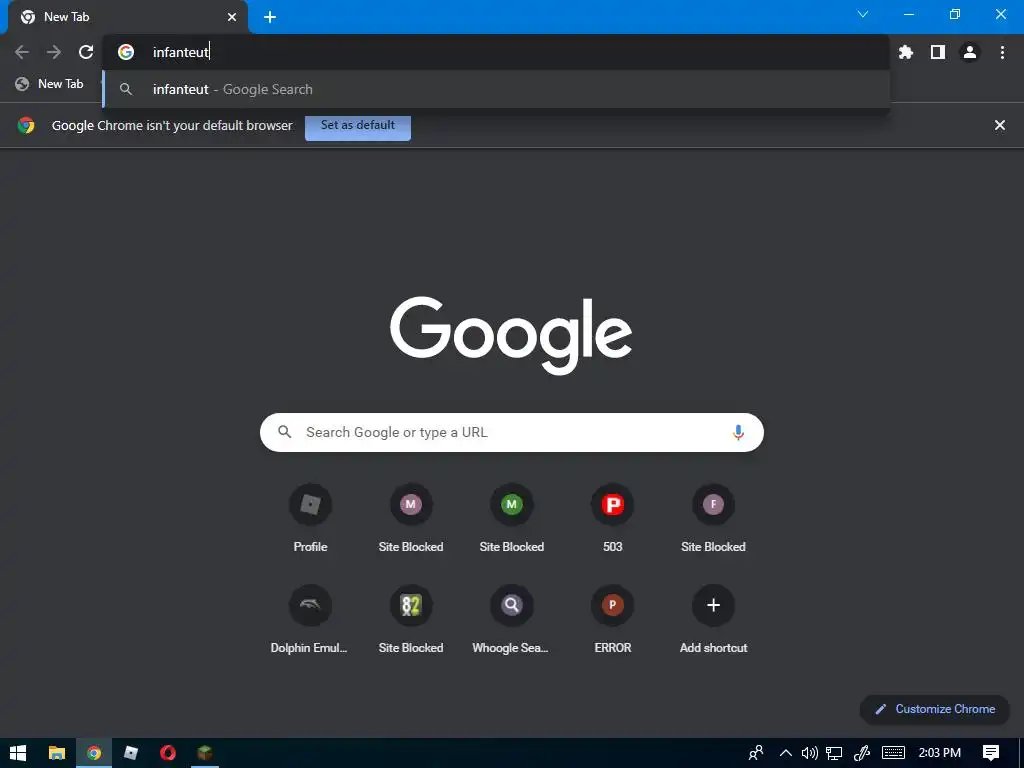
Task: Select the New Tab browser tab
Action: click(127, 17)
